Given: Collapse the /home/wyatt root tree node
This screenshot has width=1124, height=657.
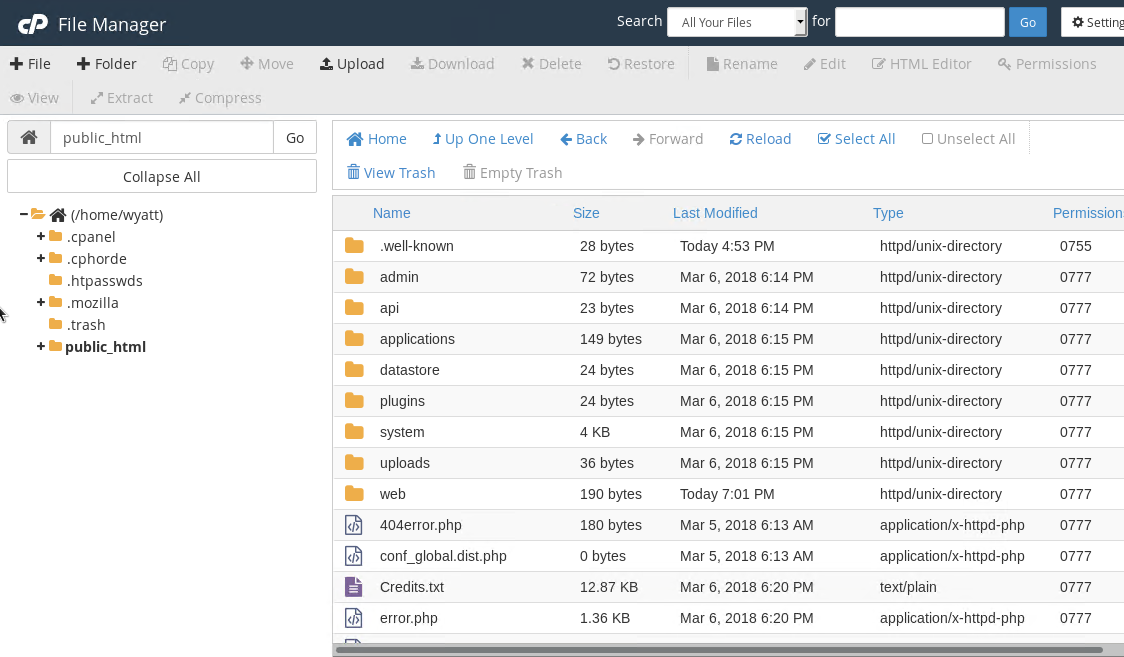Looking at the screenshot, I should coord(24,214).
